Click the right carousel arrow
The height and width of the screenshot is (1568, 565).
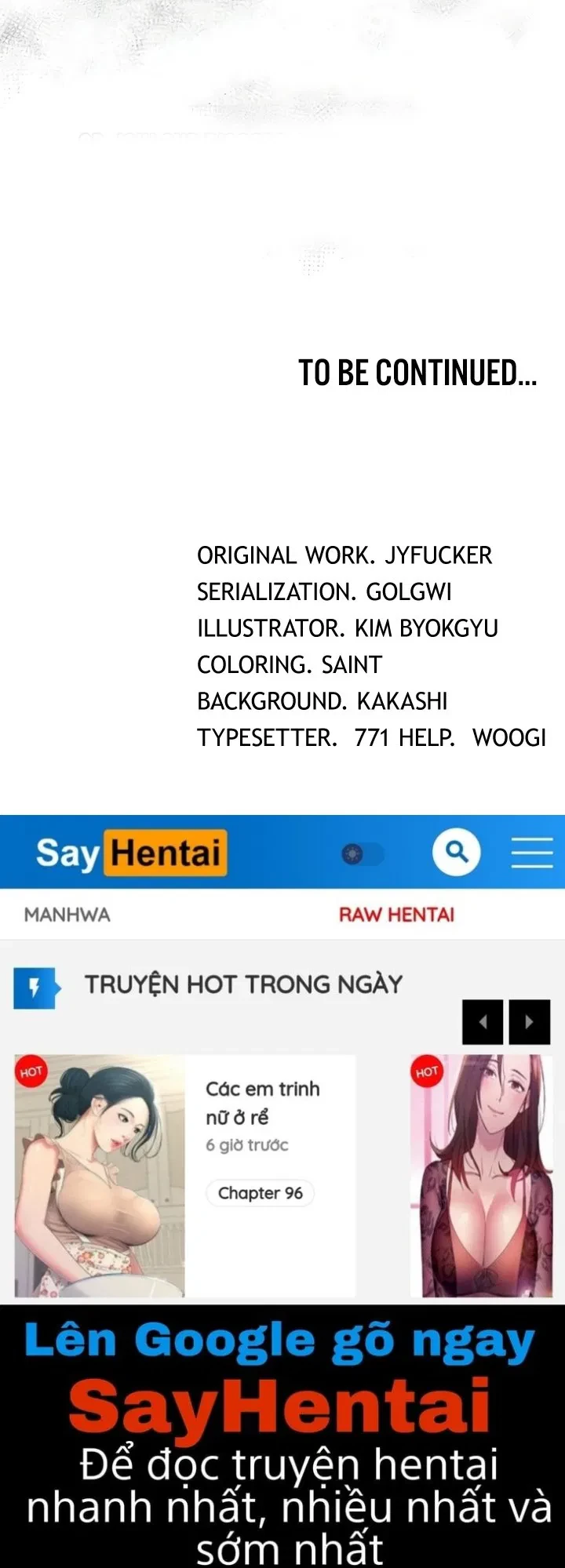coord(530,1022)
